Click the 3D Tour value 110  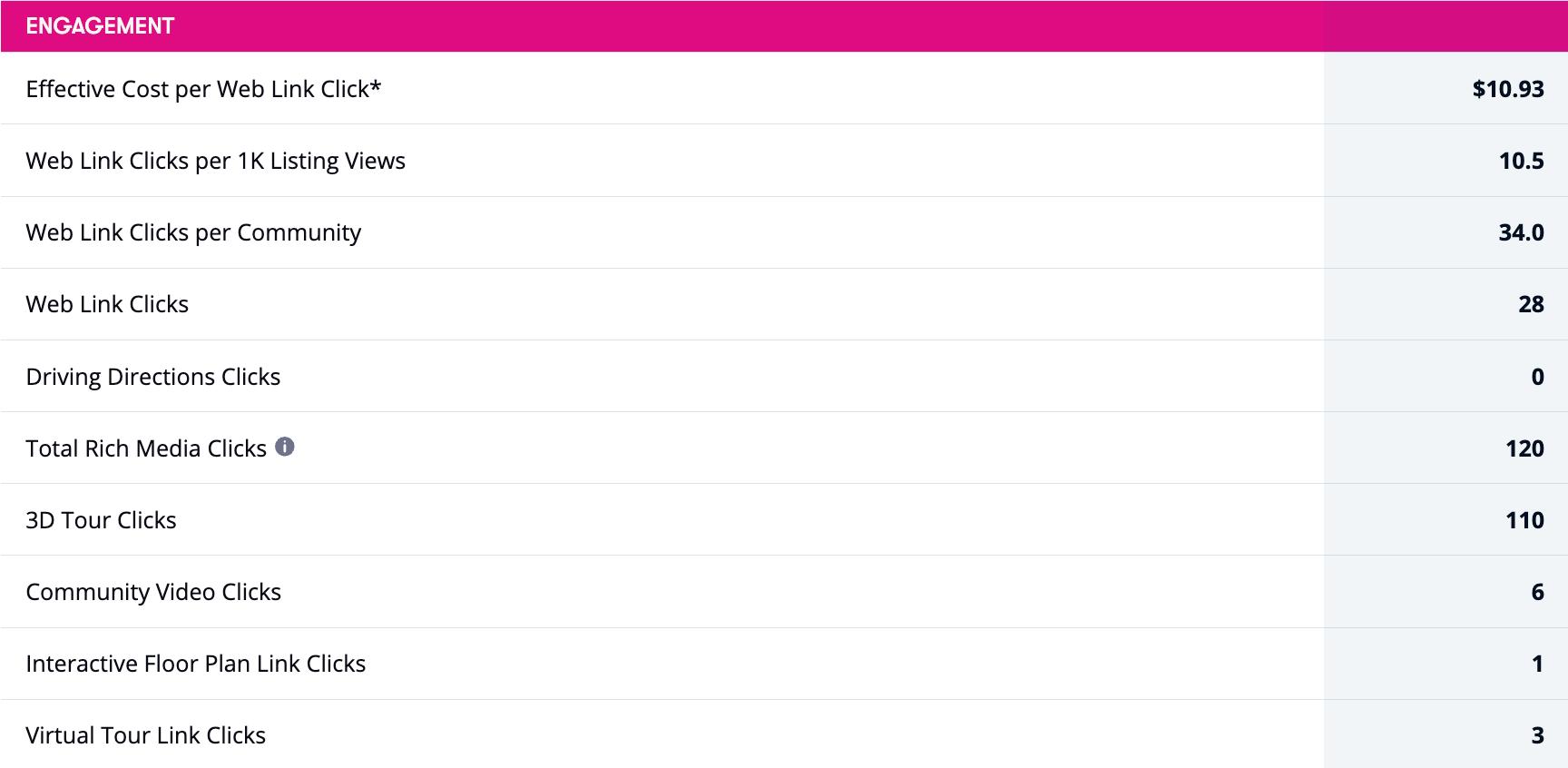[x=1524, y=520]
